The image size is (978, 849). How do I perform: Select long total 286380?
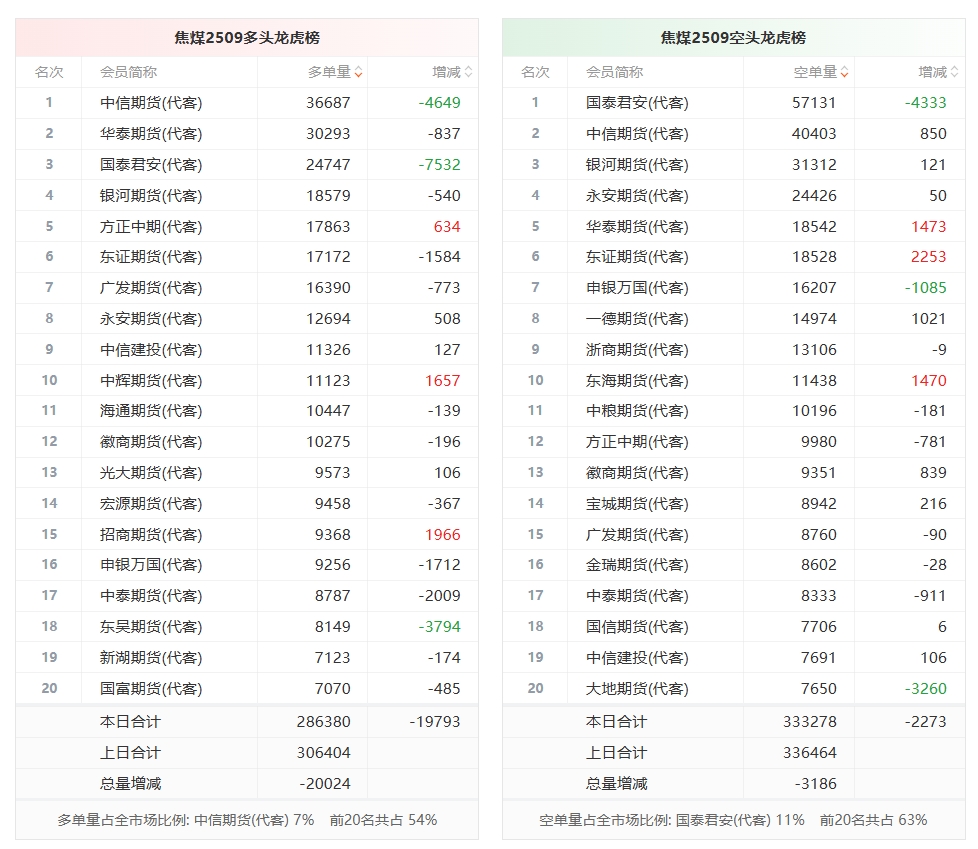tap(324, 722)
